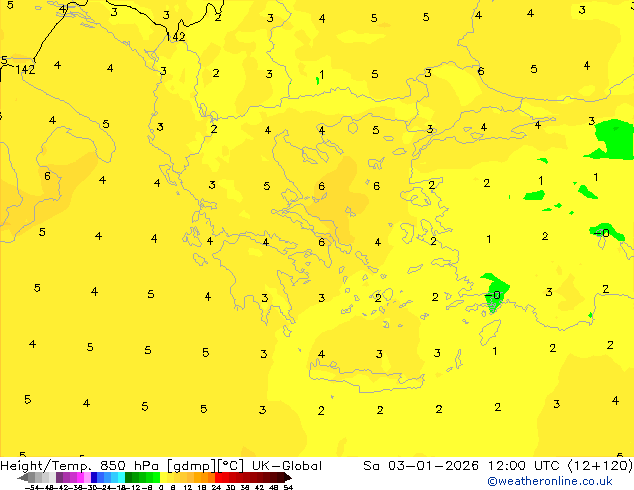Click the 24 label on the legend

pyautogui.click(x=216, y=488)
